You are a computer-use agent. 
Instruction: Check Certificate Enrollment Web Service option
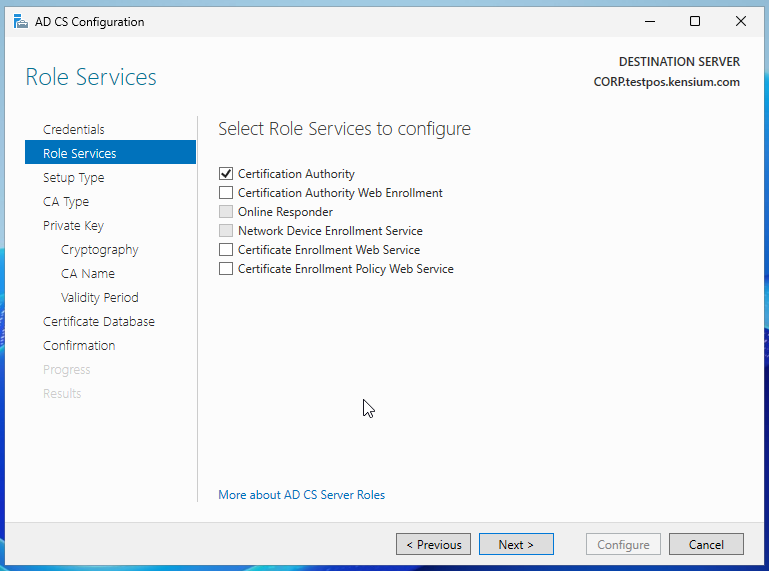pyautogui.click(x=226, y=250)
